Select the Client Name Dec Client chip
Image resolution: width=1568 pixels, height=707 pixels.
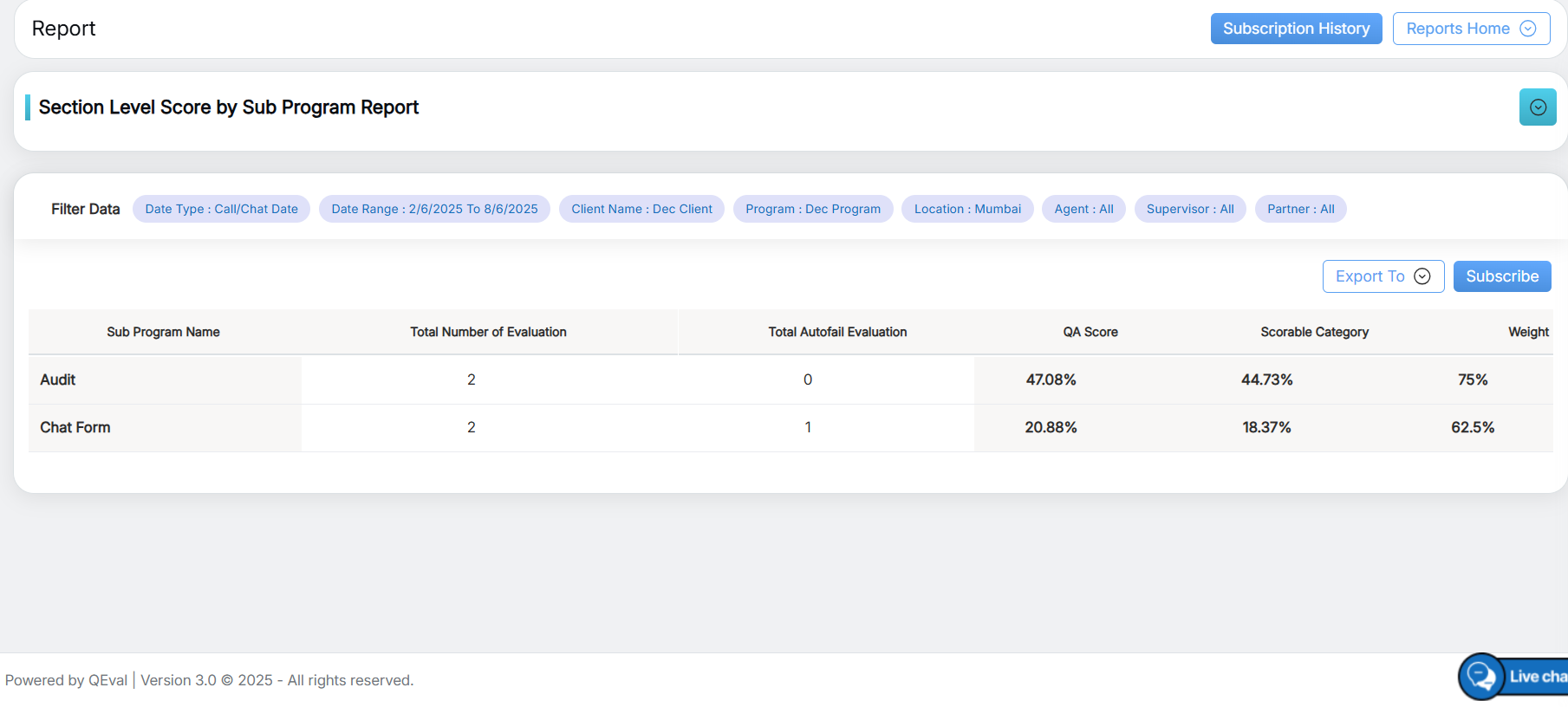point(641,209)
